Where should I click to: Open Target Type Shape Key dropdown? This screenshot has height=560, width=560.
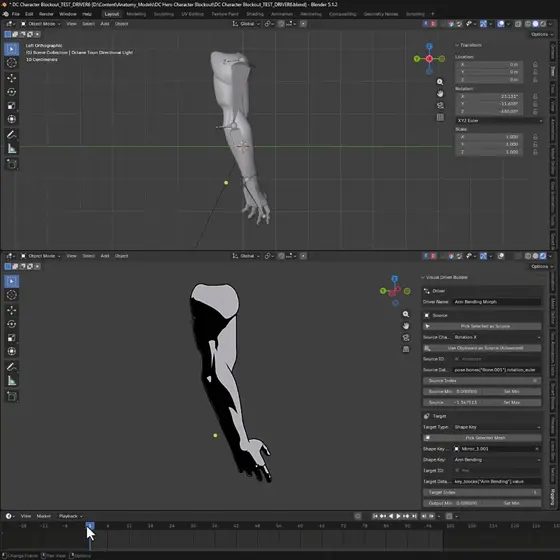(x=497, y=427)
